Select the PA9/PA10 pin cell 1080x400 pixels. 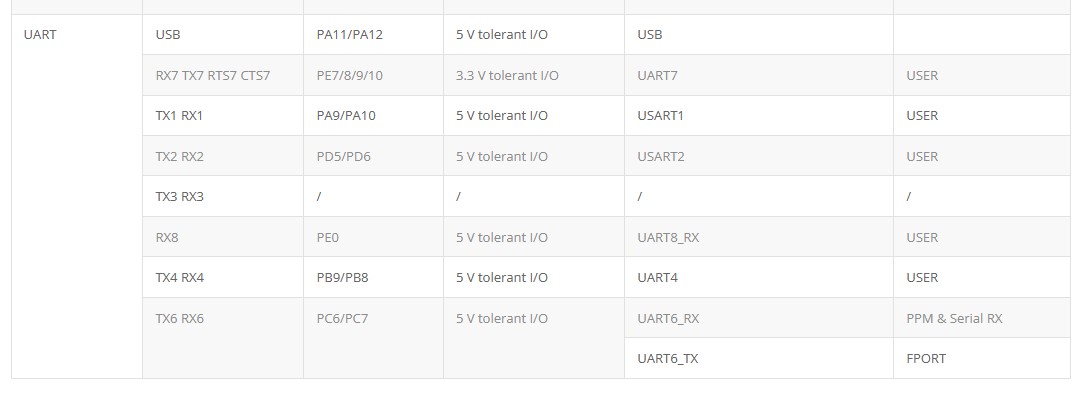click(373, 116)
